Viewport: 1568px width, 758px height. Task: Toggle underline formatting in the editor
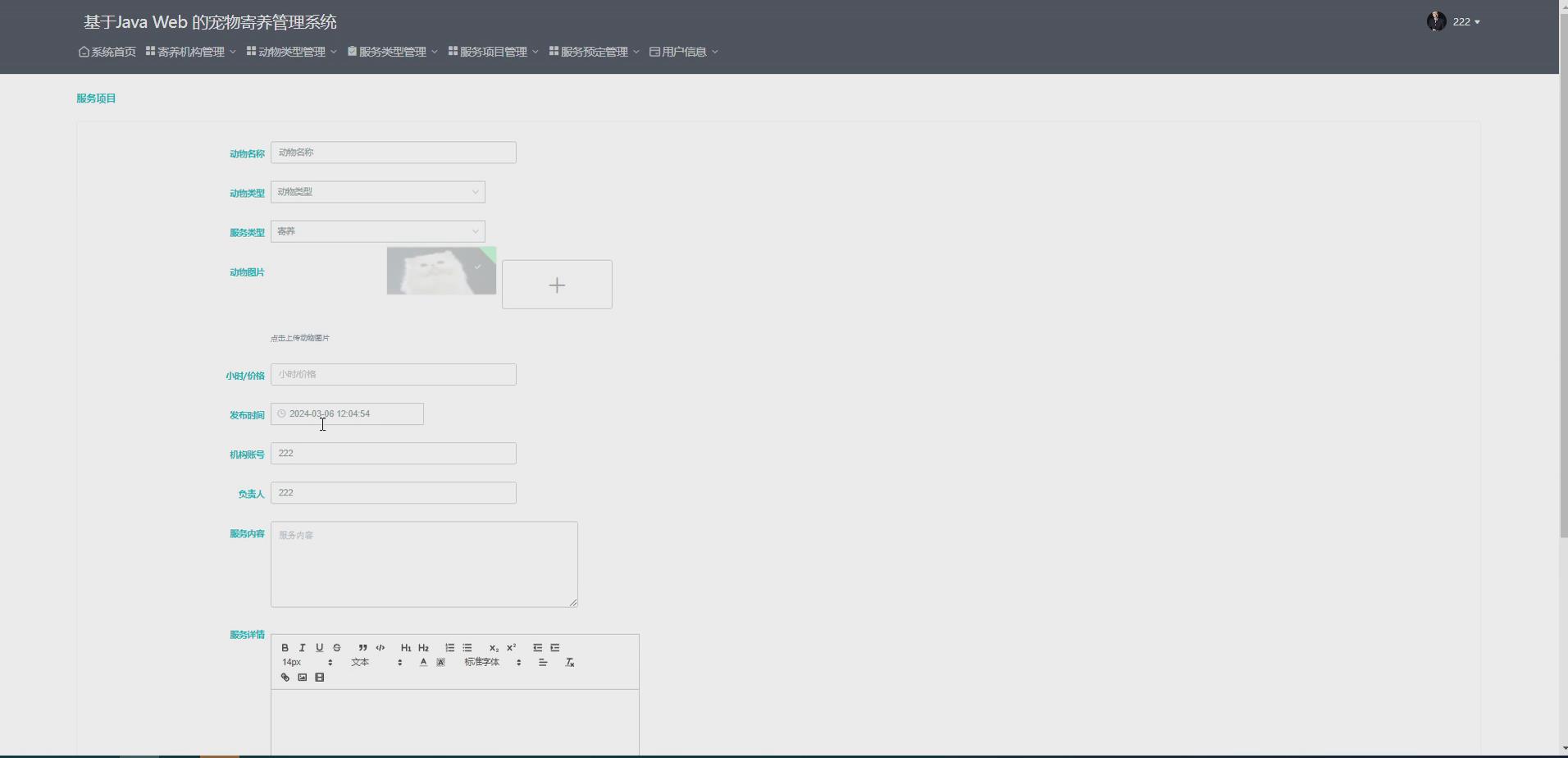coord(319,647)
